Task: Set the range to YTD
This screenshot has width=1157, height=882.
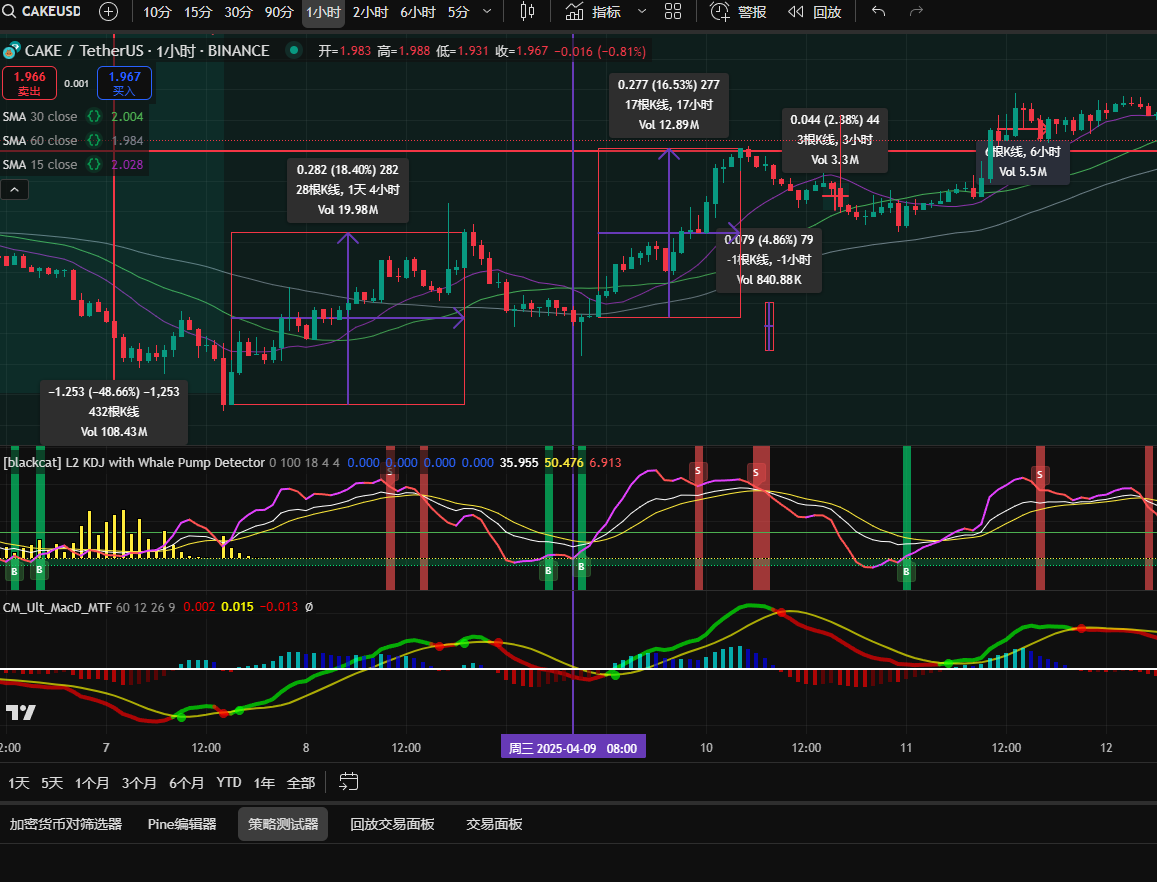Action: pyautogui.click(x=229, y=782)
